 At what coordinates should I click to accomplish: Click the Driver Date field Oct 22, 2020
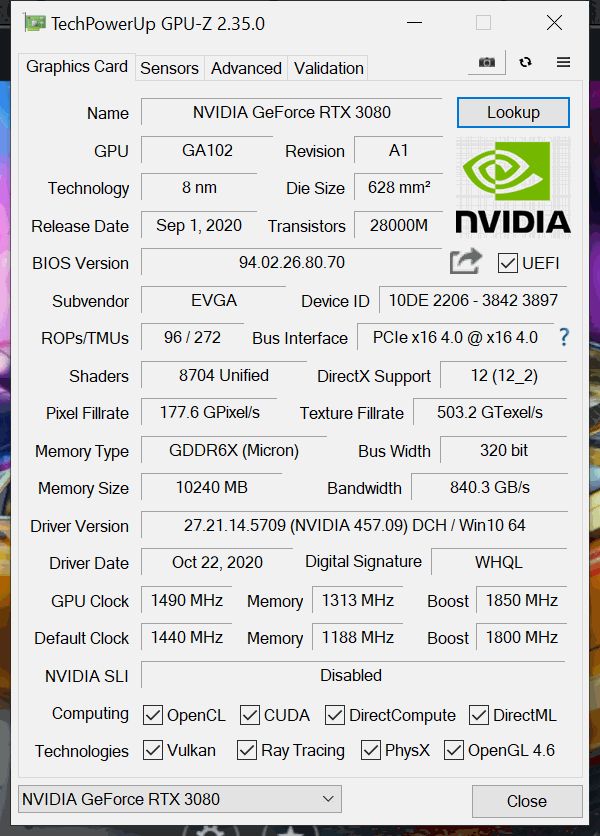[217, 562]
